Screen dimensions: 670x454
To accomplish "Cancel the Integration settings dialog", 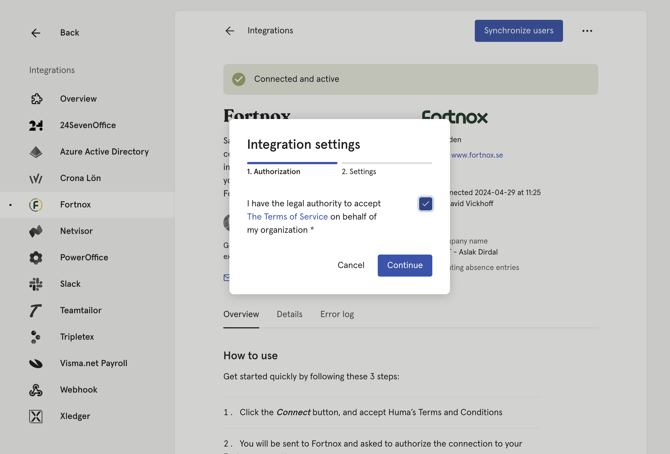I will pyautogui.click(x=351, y=265).
